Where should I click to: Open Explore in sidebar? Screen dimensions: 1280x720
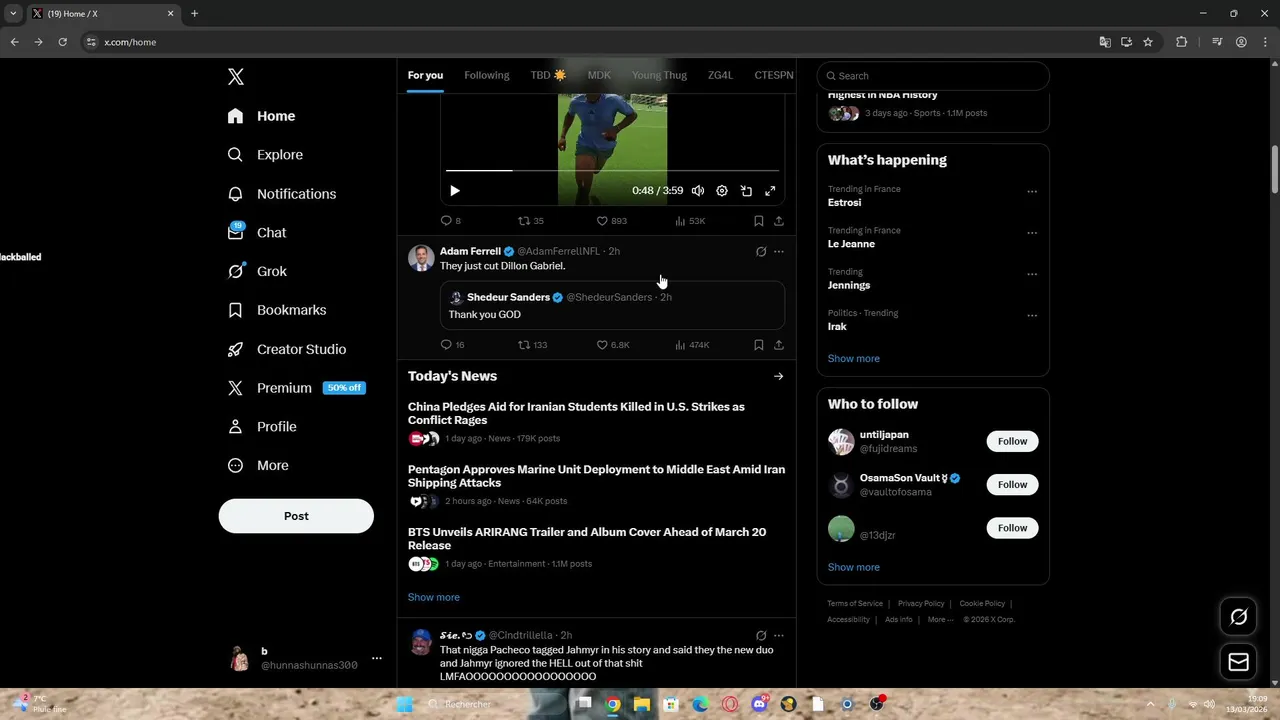(265, 155)
